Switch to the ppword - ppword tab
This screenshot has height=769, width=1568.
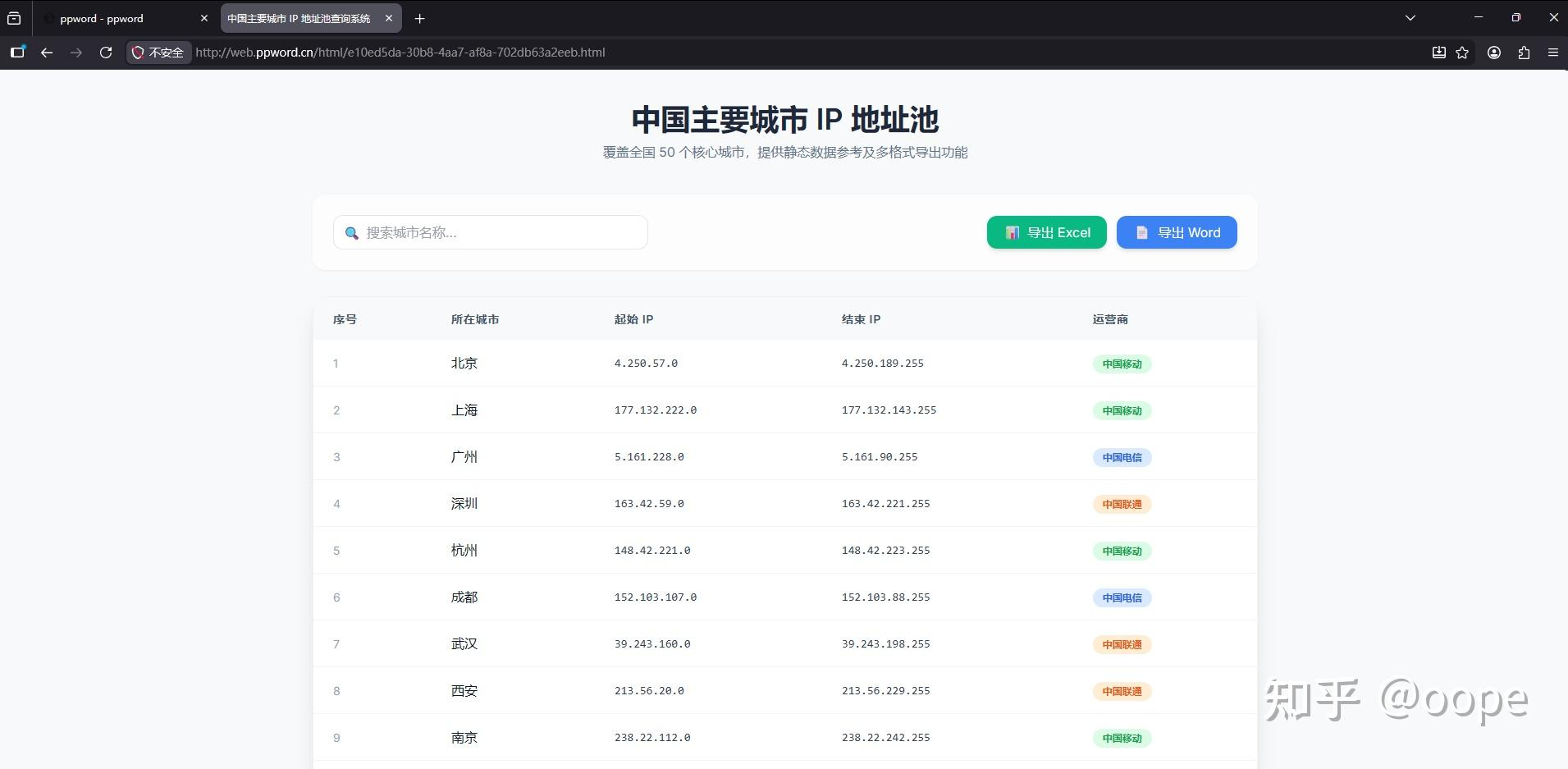point(125,18)
